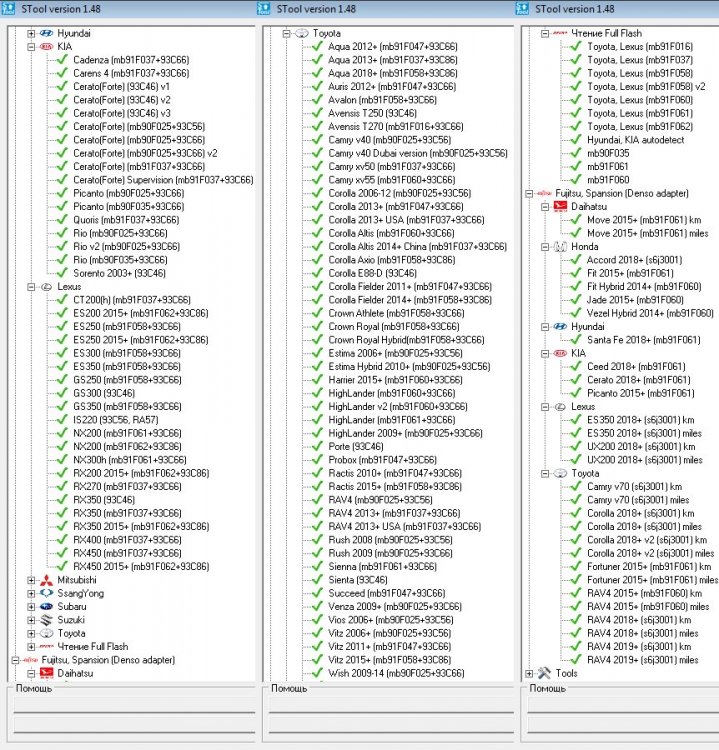Click the green checkmark beside Hyundai, KIA autodetect
Image resolution: width=719 pixels, height=750 pixels.
[x=576, y=140]
